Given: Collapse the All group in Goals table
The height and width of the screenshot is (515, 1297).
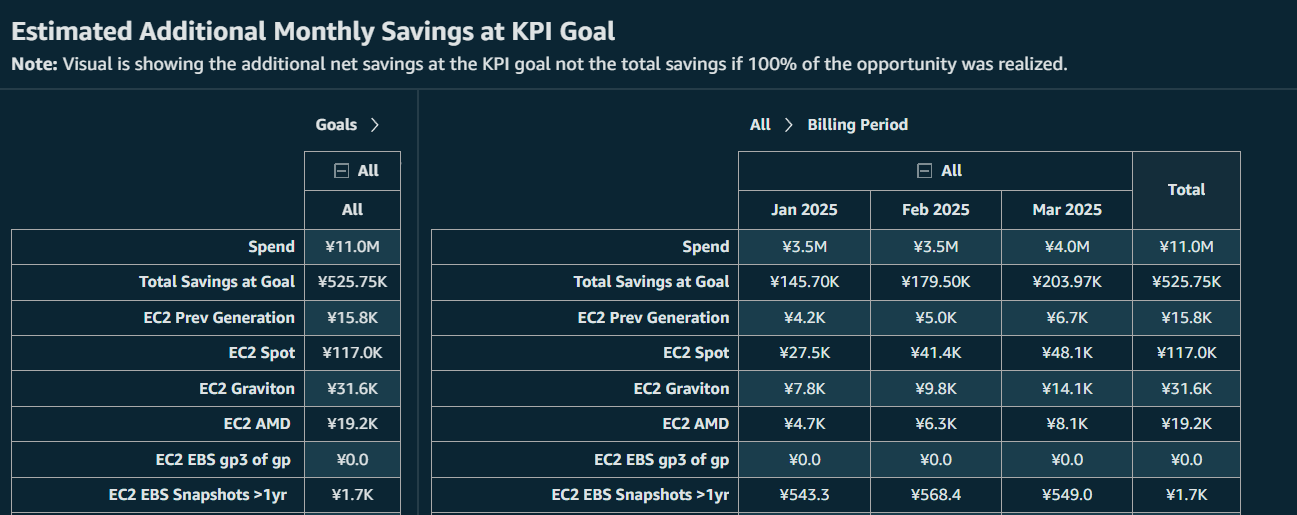Looking at the screenshot, I should tap(341, 171).
